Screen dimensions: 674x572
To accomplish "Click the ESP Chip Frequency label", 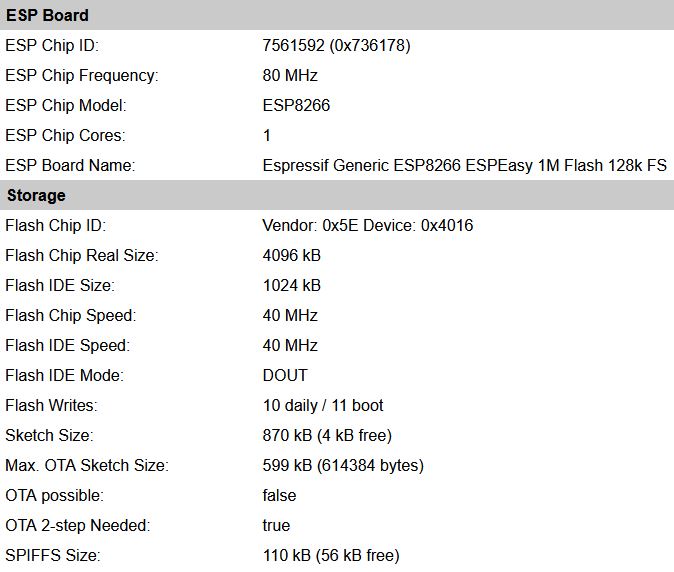I will pyautogui.click(x=82, y=75).
